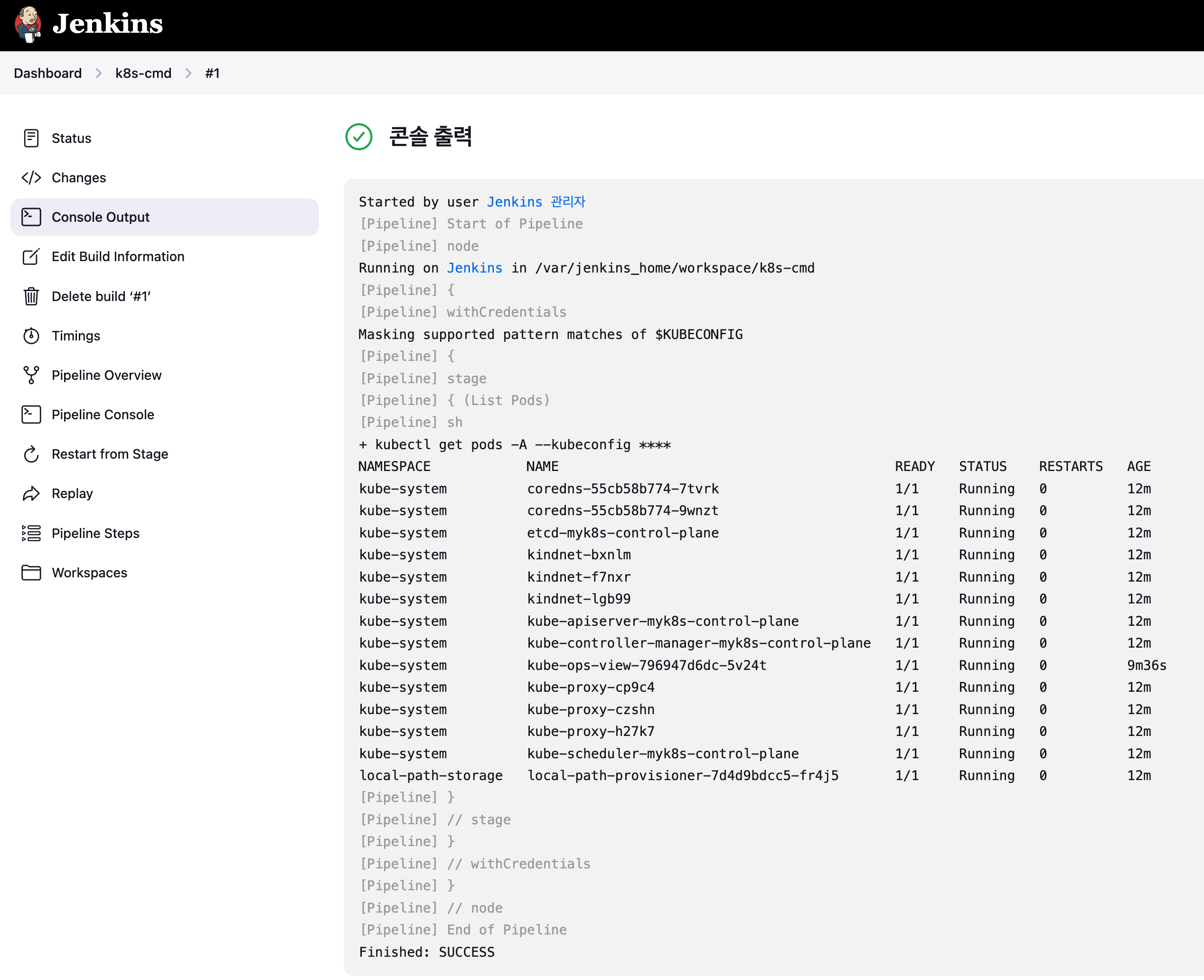This screenshot has height=980, width=1204.
Task: Select Console Output in sidebar
Action: point(165,217)
